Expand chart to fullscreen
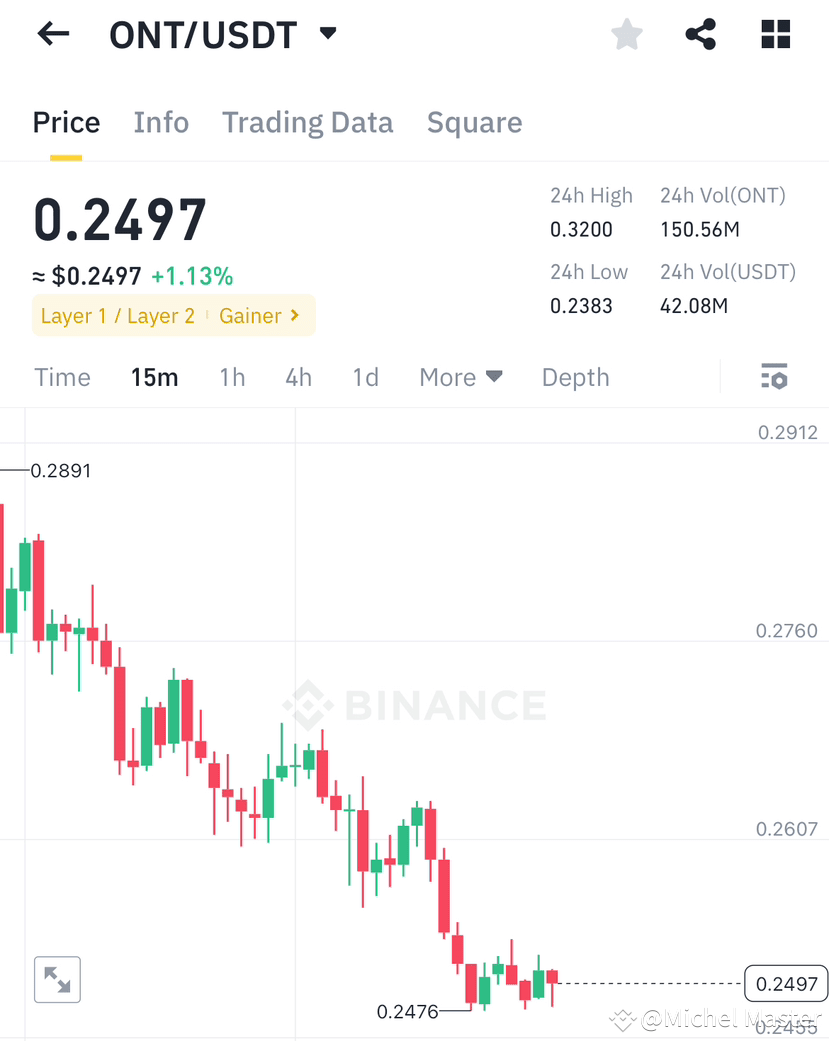The width and height of the screenshot is (829, 1041). pos(57,979)
